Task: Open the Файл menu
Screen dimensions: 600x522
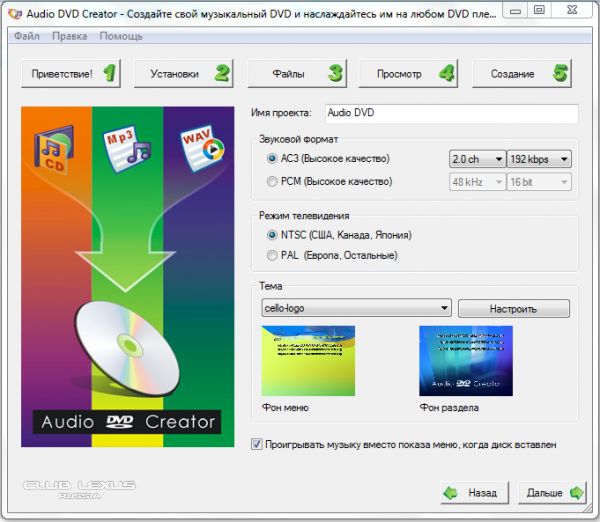Action: pos(27,36)
